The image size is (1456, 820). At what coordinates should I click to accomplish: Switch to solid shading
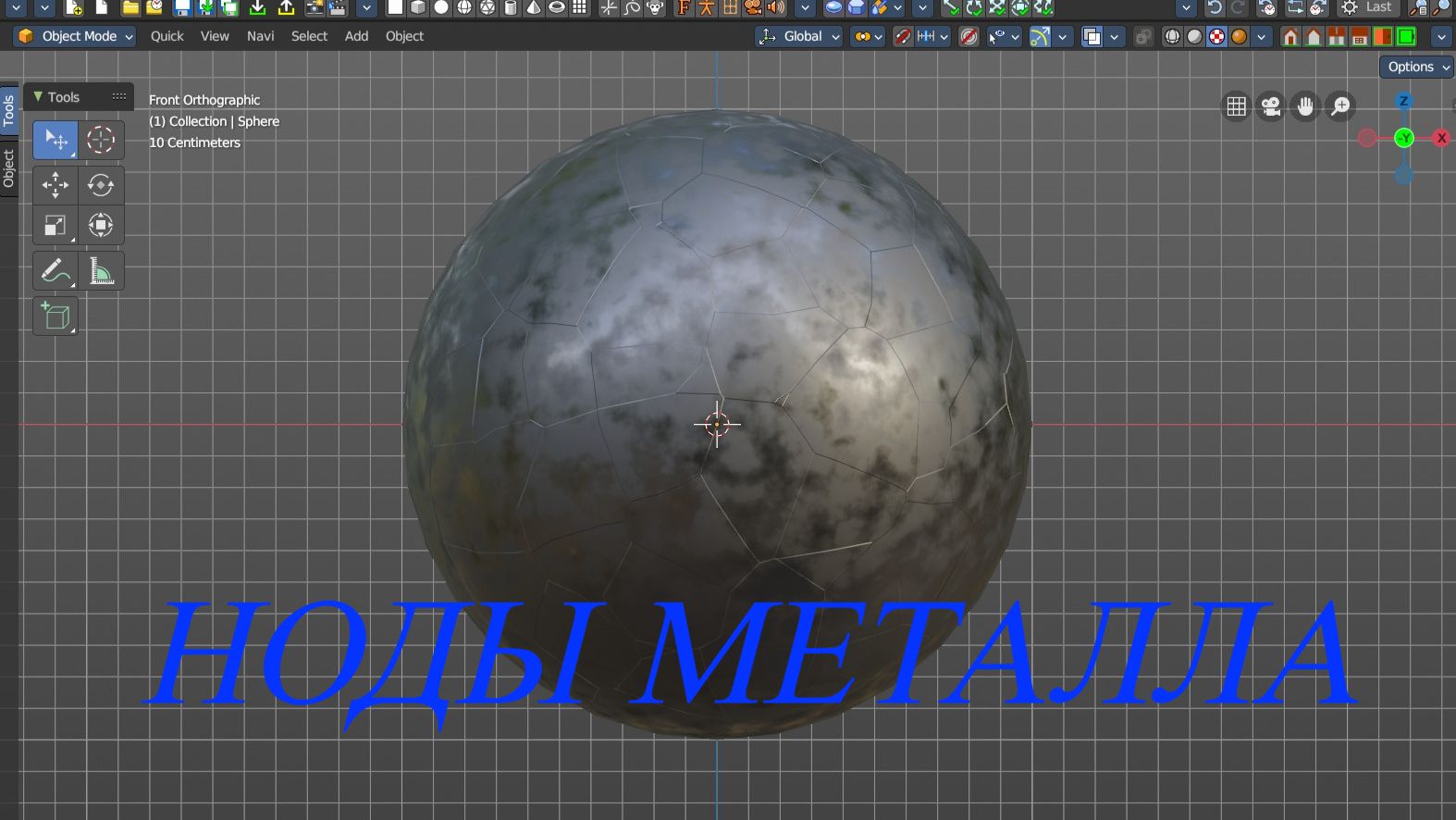click(1194, 36)
